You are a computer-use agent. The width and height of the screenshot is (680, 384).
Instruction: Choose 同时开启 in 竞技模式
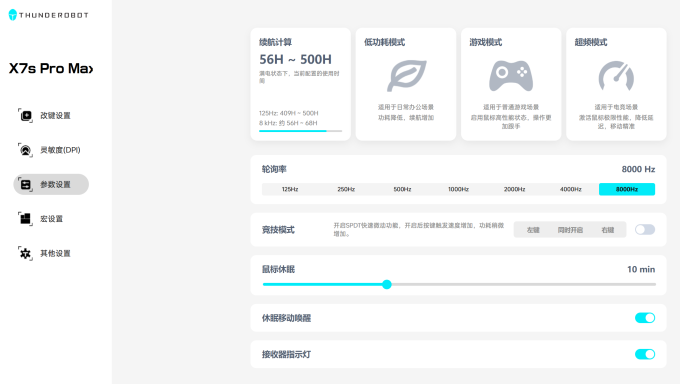point(570,230)
